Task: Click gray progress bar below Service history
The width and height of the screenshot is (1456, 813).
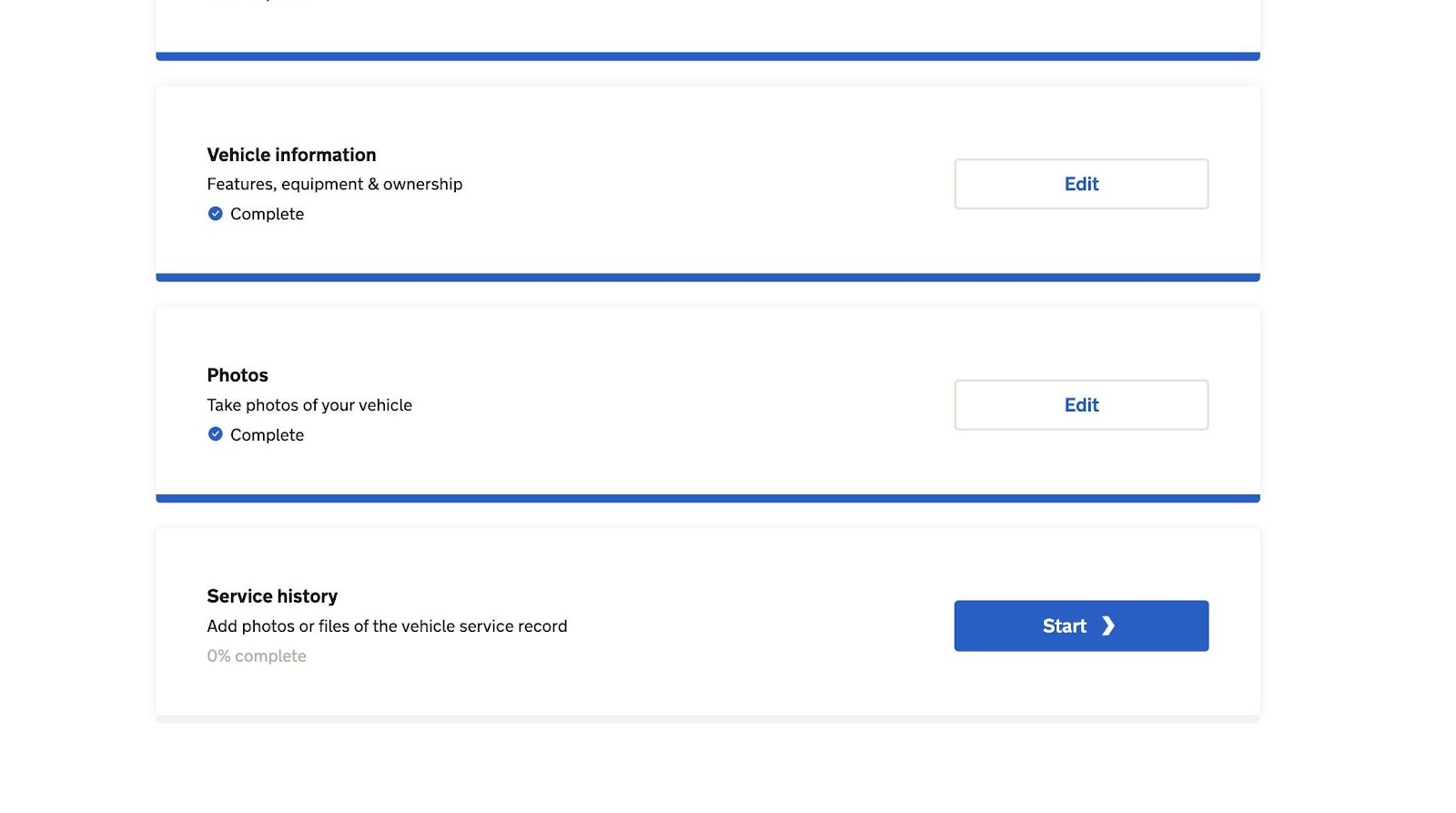Action: [x=708, y=719]
